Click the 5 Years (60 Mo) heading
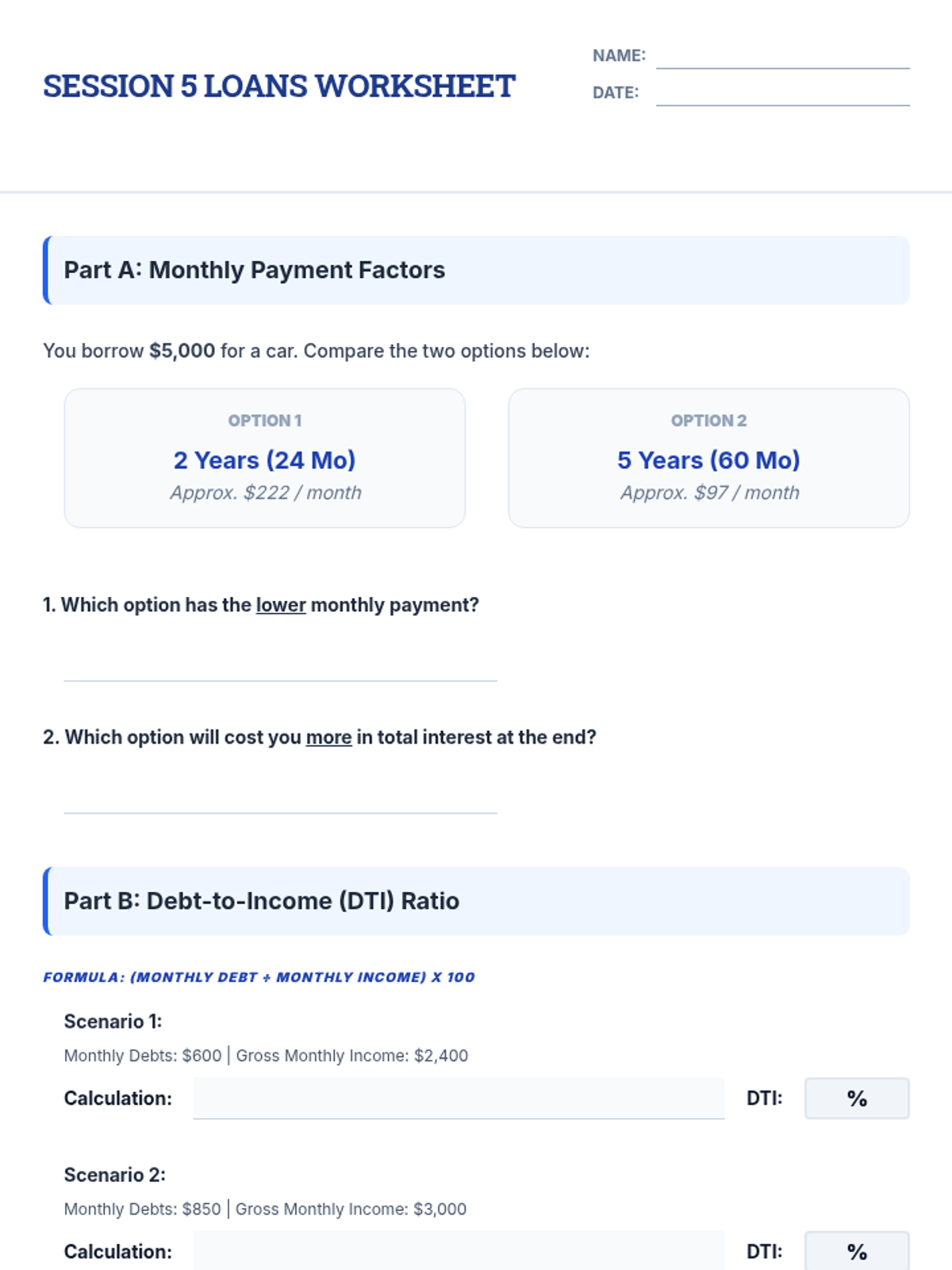The image size is (952, 1270). [708, 460]
